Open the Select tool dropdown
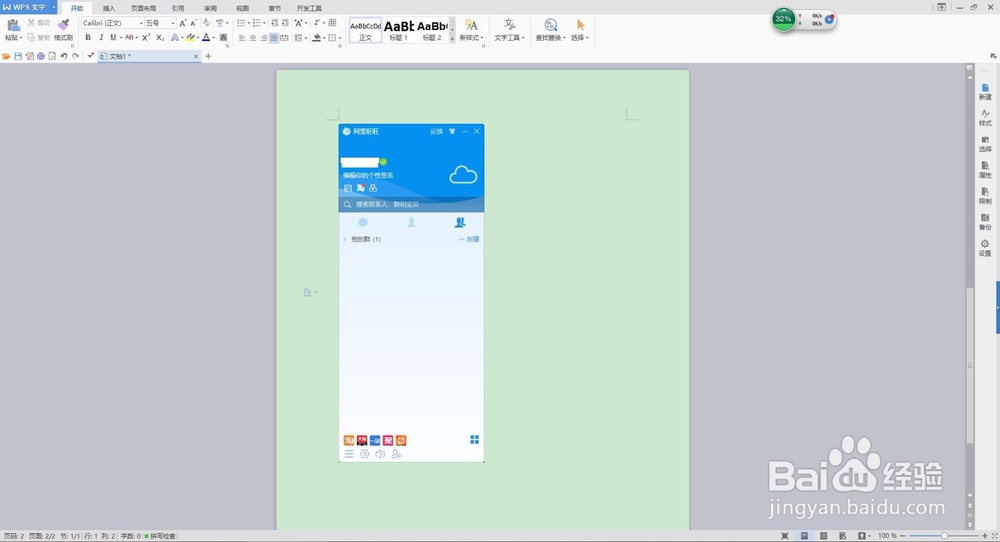This screenshot has height=542, width=1000. click(x=580, y=38)
